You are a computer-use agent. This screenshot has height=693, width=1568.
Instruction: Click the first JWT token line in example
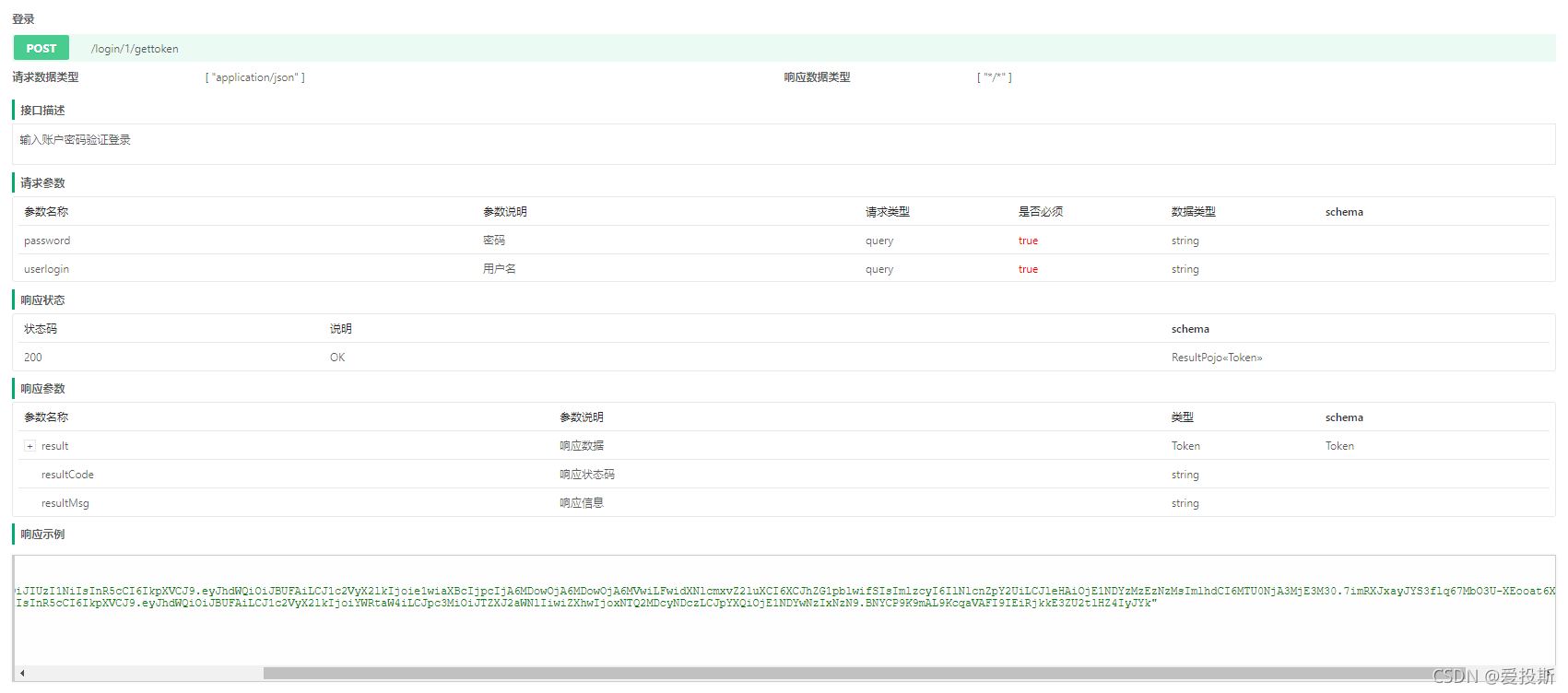pos(785,591)
